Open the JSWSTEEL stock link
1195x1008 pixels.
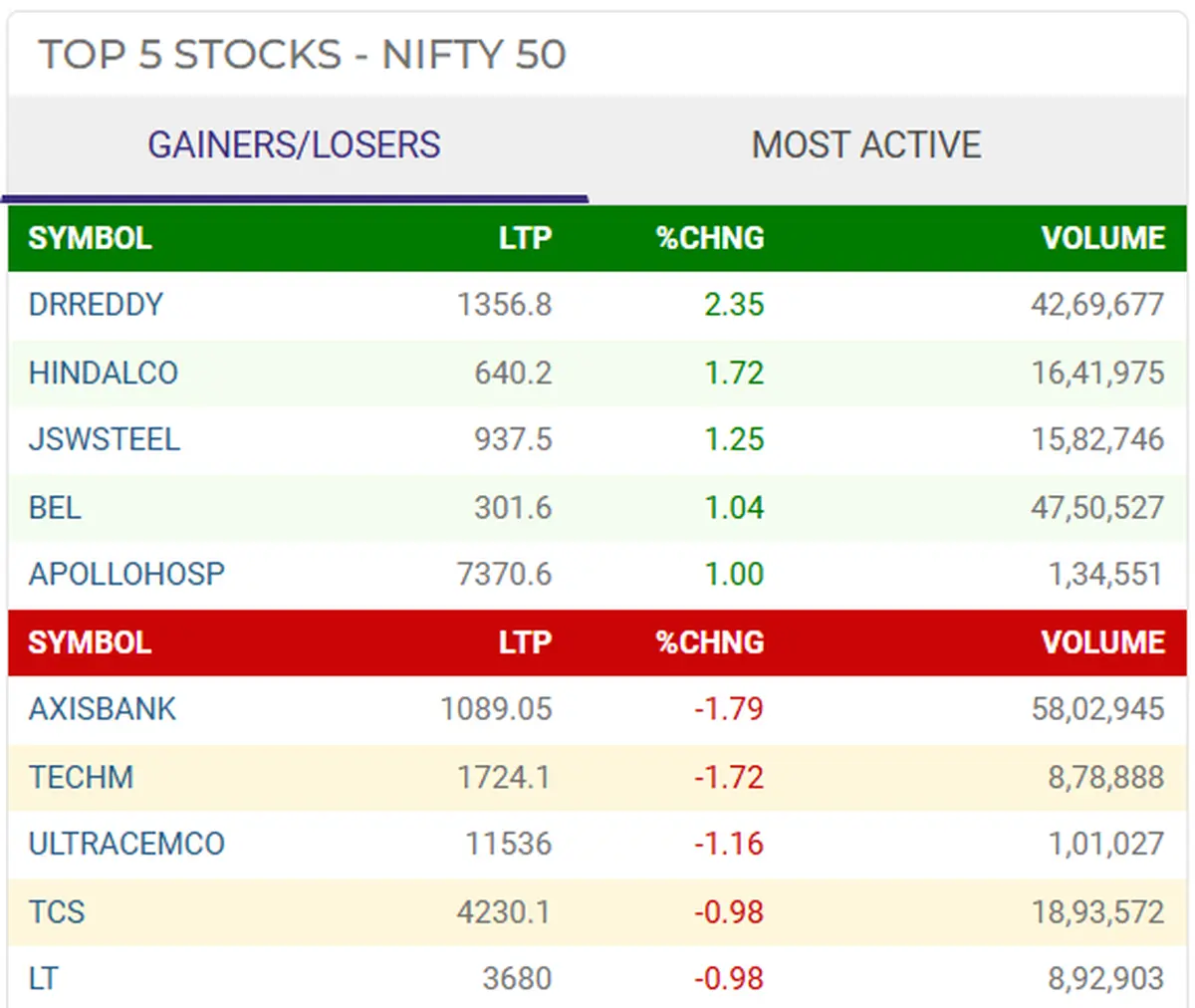point(105,439)
